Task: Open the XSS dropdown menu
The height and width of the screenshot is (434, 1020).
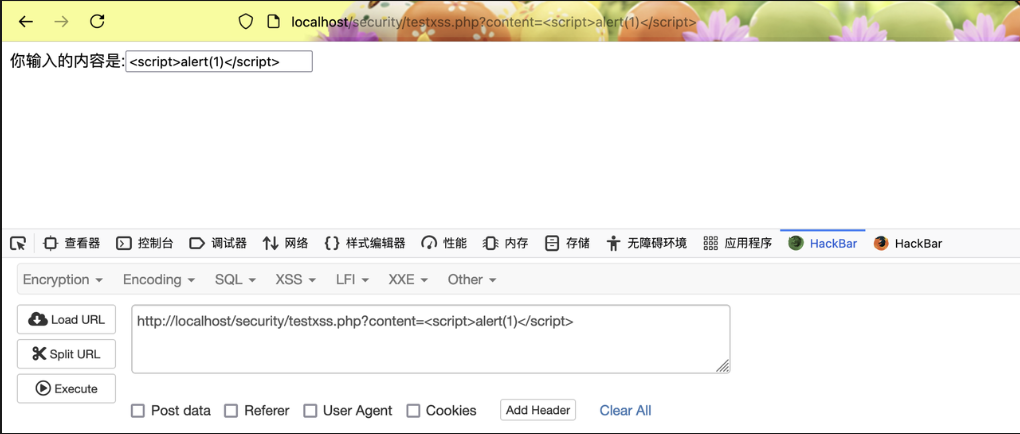Action: pyautogui.click(x=295, y=280)
